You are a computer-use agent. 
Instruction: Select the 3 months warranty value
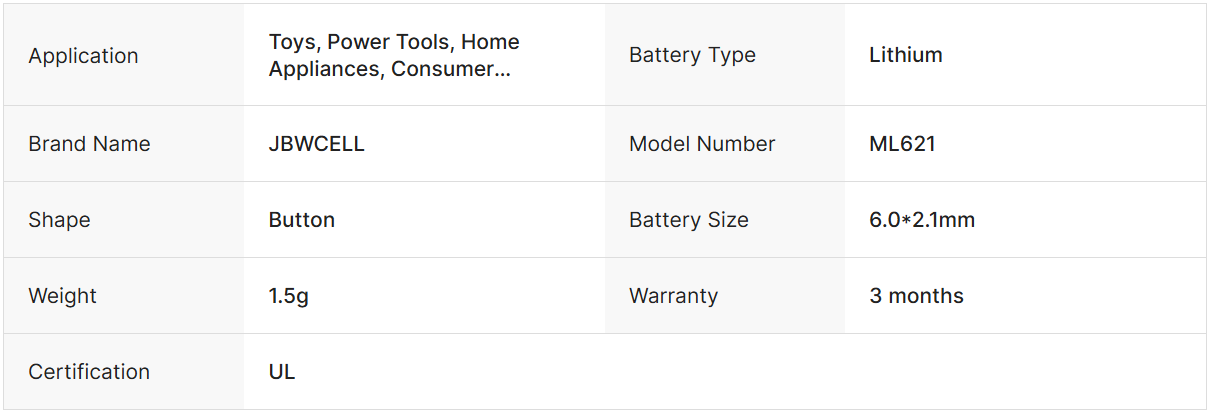pos(917,296)
